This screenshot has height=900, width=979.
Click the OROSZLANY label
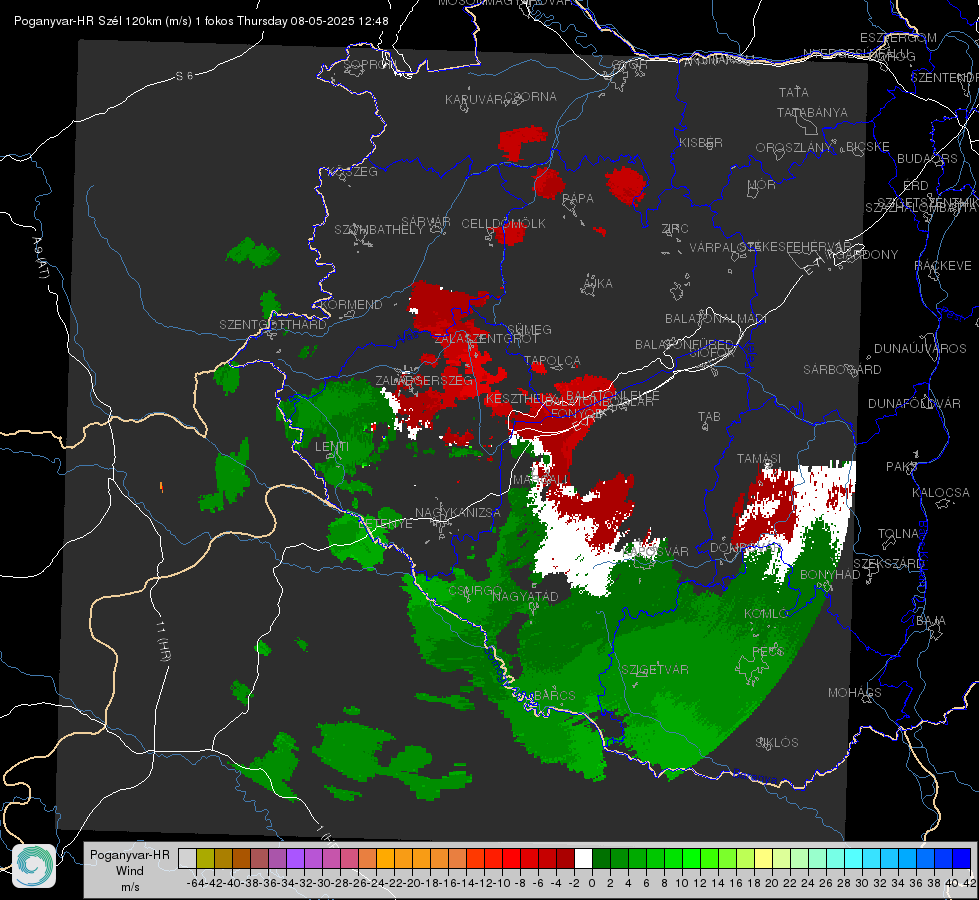[x=794, y=148]
